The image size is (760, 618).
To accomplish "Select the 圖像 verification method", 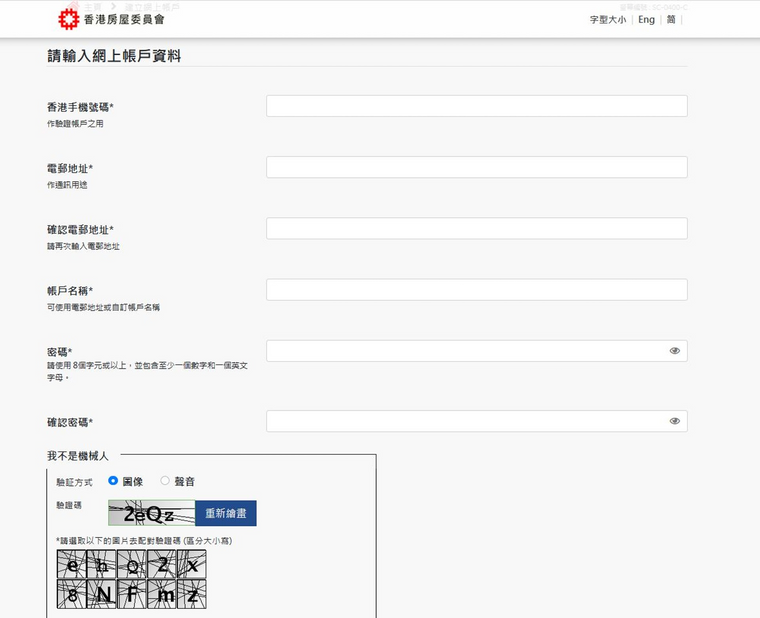I will [x=113, y=481].
